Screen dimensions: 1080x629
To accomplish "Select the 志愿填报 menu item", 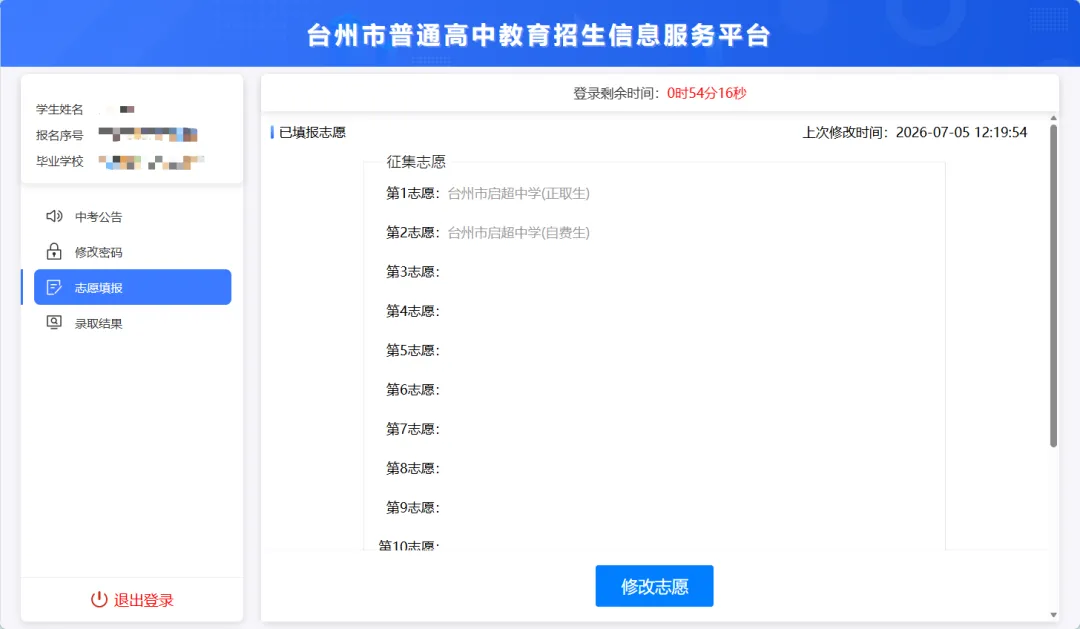I will (x=132, y=287).
